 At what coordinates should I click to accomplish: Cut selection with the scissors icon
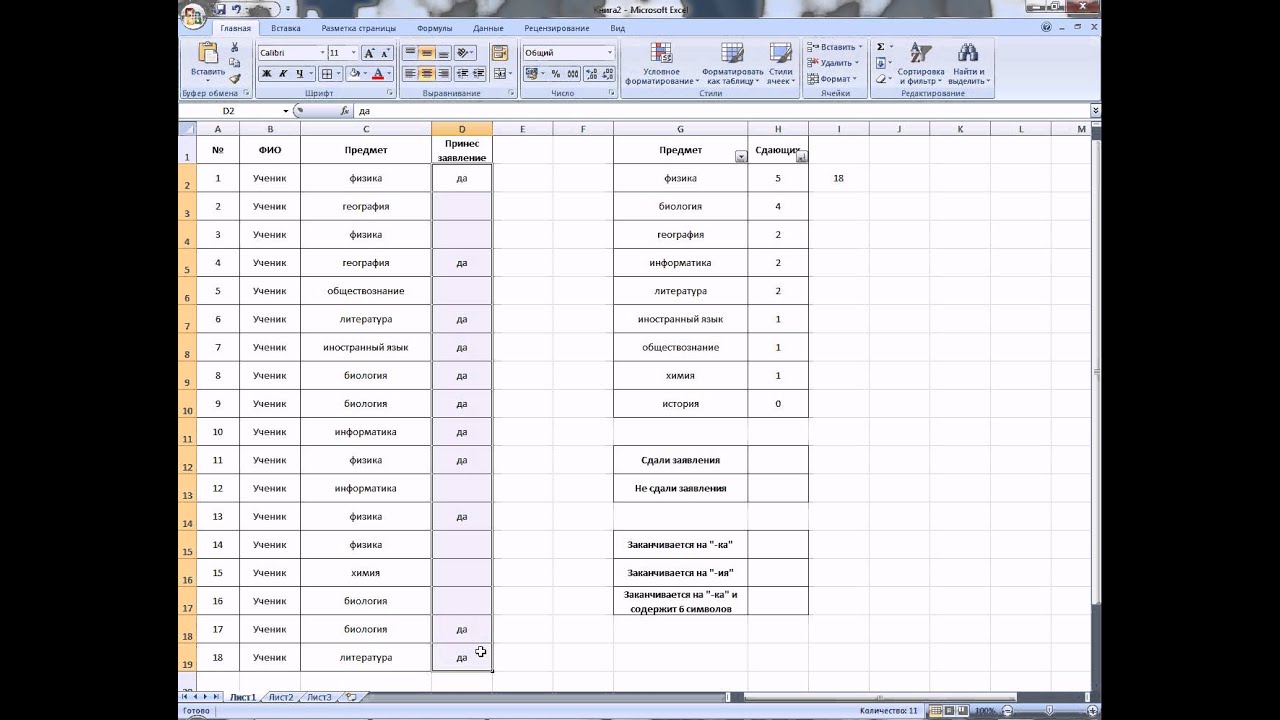pyautogui.click(x=235, y=47)
